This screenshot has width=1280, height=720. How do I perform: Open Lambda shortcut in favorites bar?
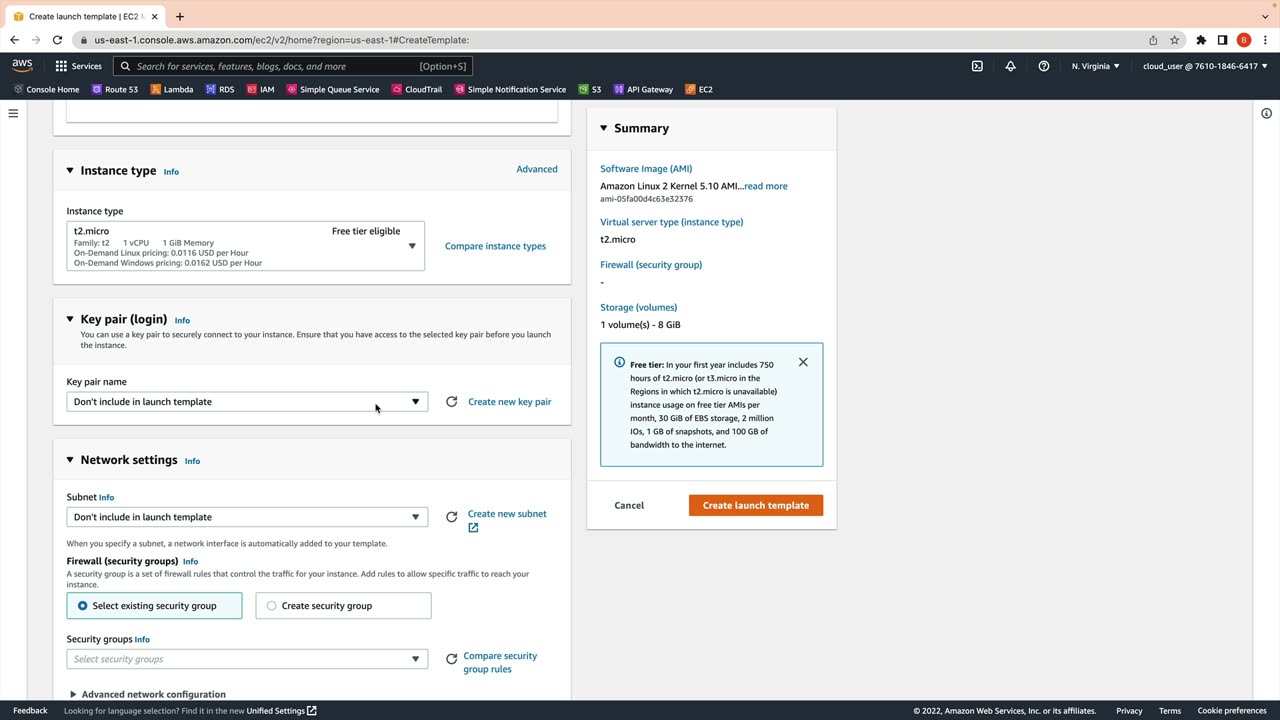tap(171, 89)
